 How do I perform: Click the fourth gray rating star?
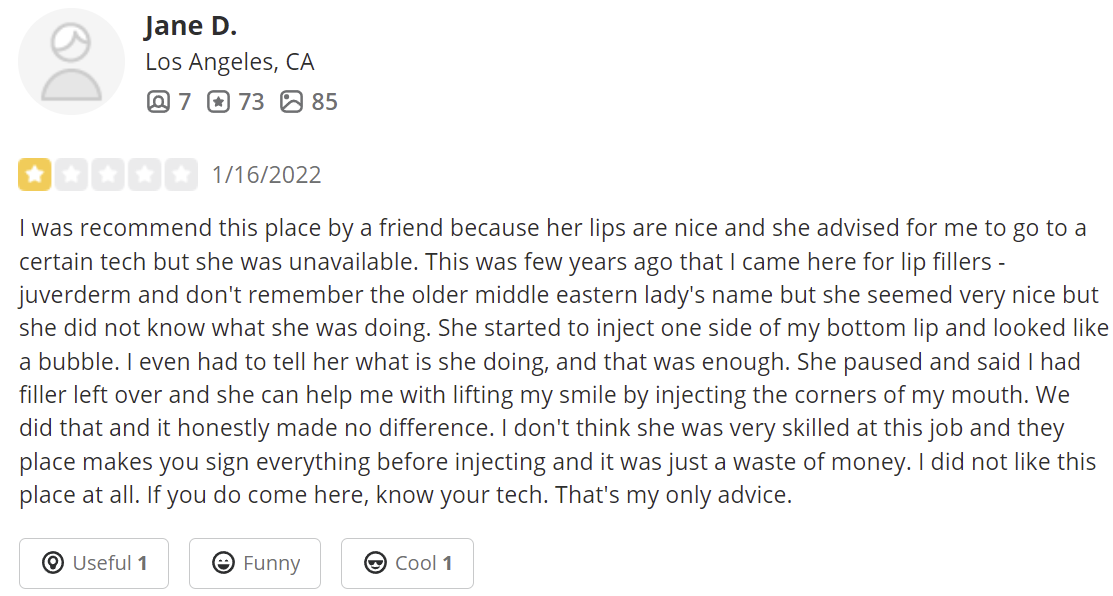tap(144, 175)
